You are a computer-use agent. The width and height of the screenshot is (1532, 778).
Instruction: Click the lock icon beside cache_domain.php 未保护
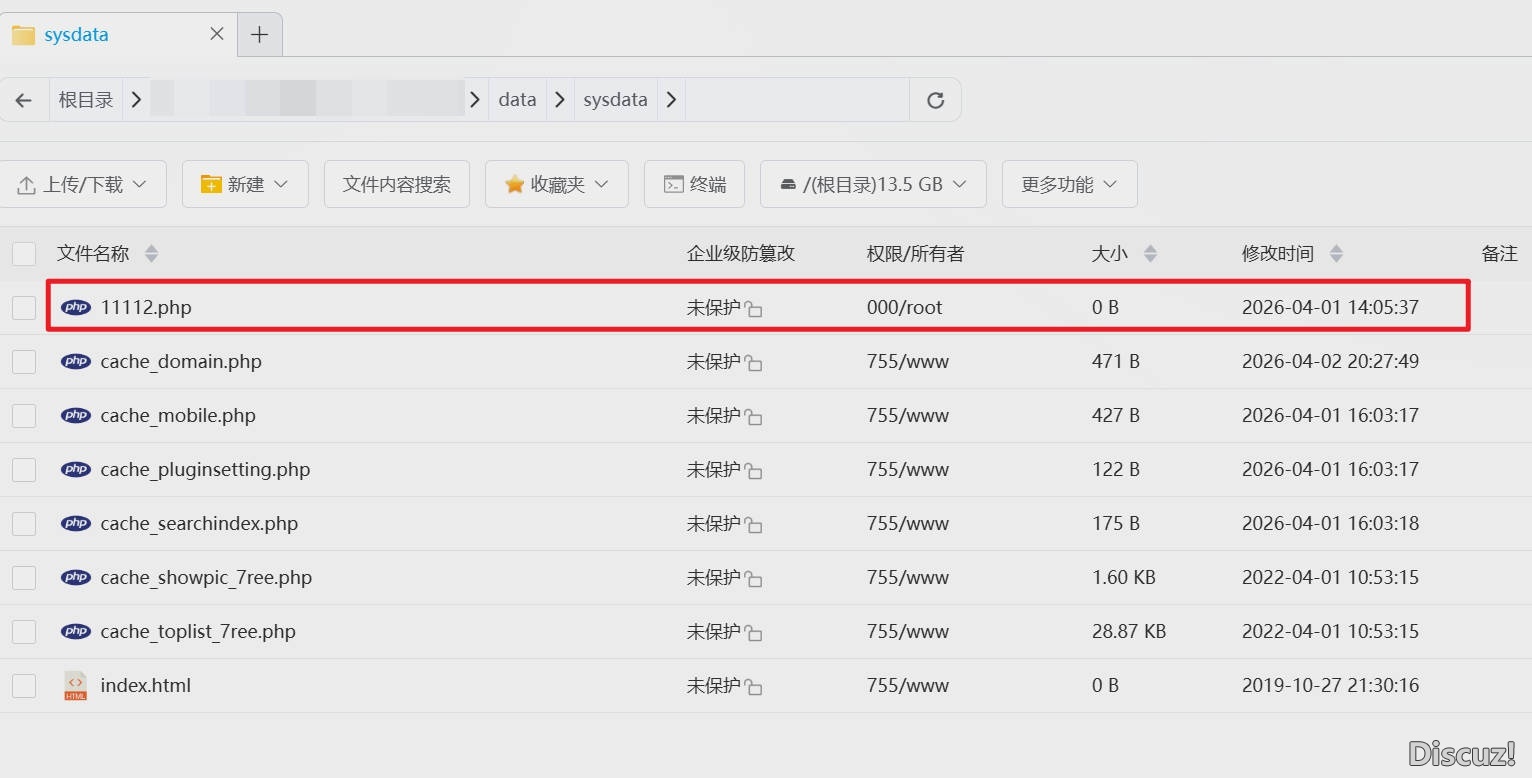(x=756, y=362)
